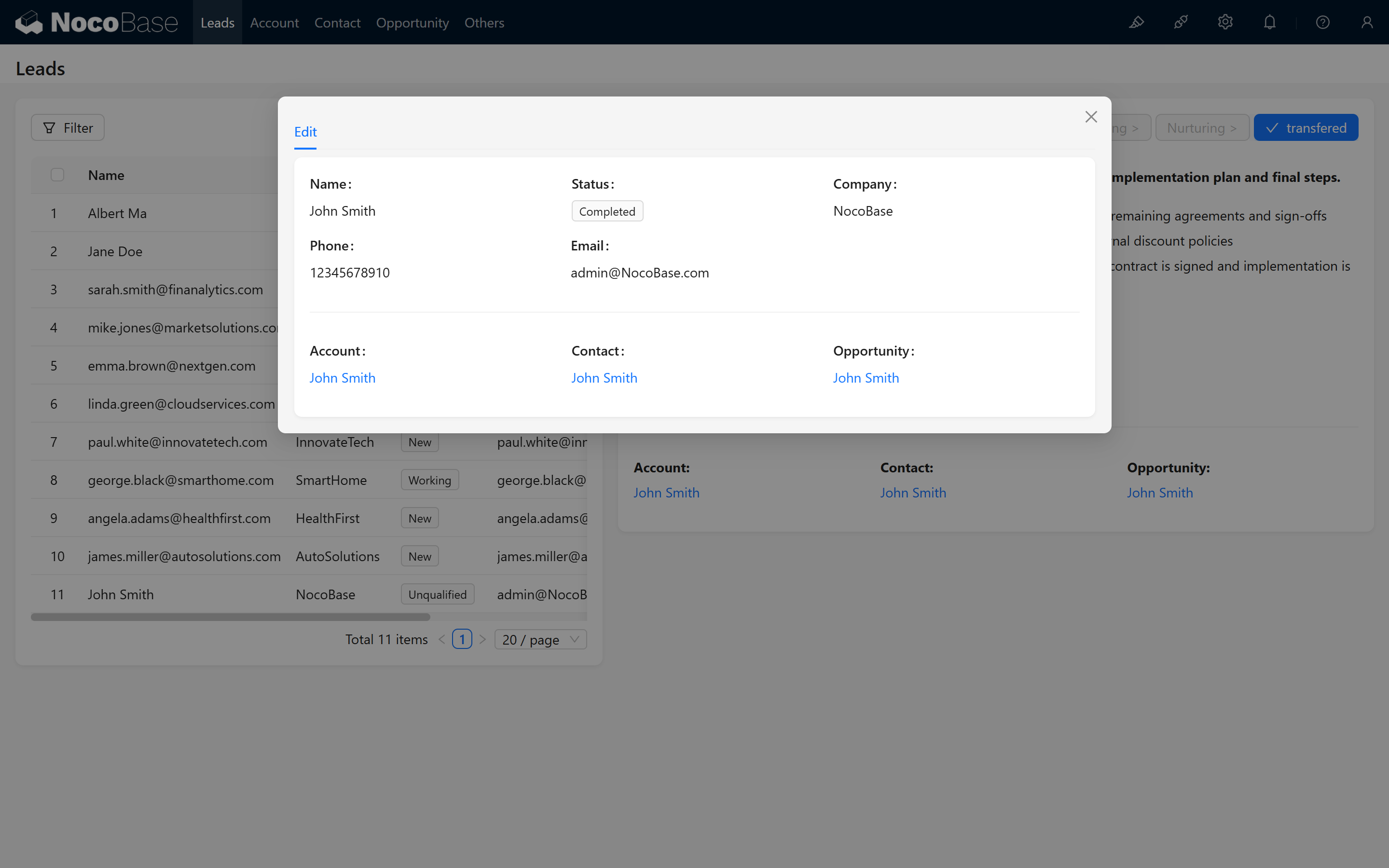Image resolution: width=1389 pixels, height=868 pixels.
Task: Open the John Smith Account link in the dialog
Action: point(342,378)
